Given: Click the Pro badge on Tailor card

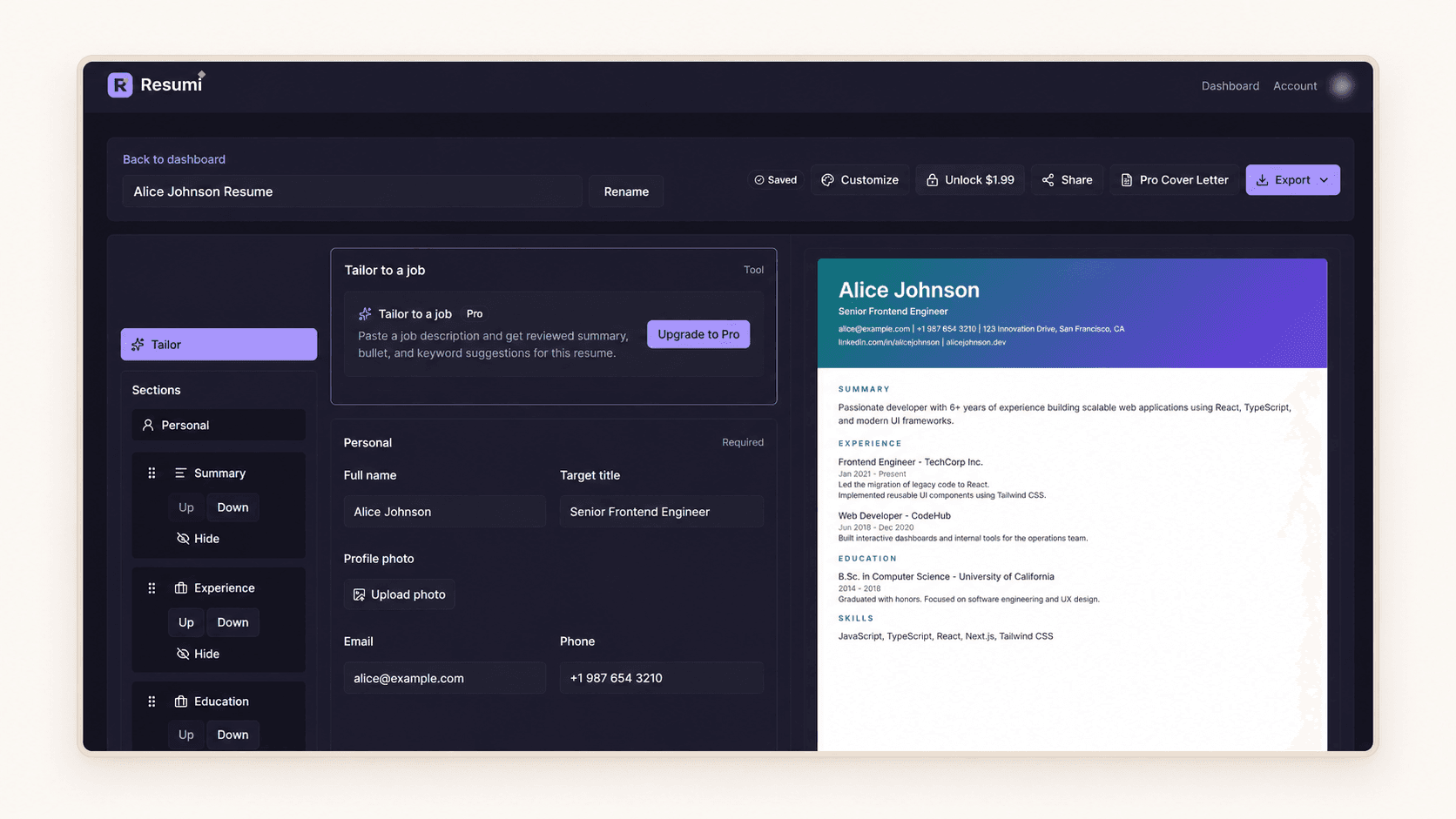Looking at the screenshot, I should pos(475,314).
